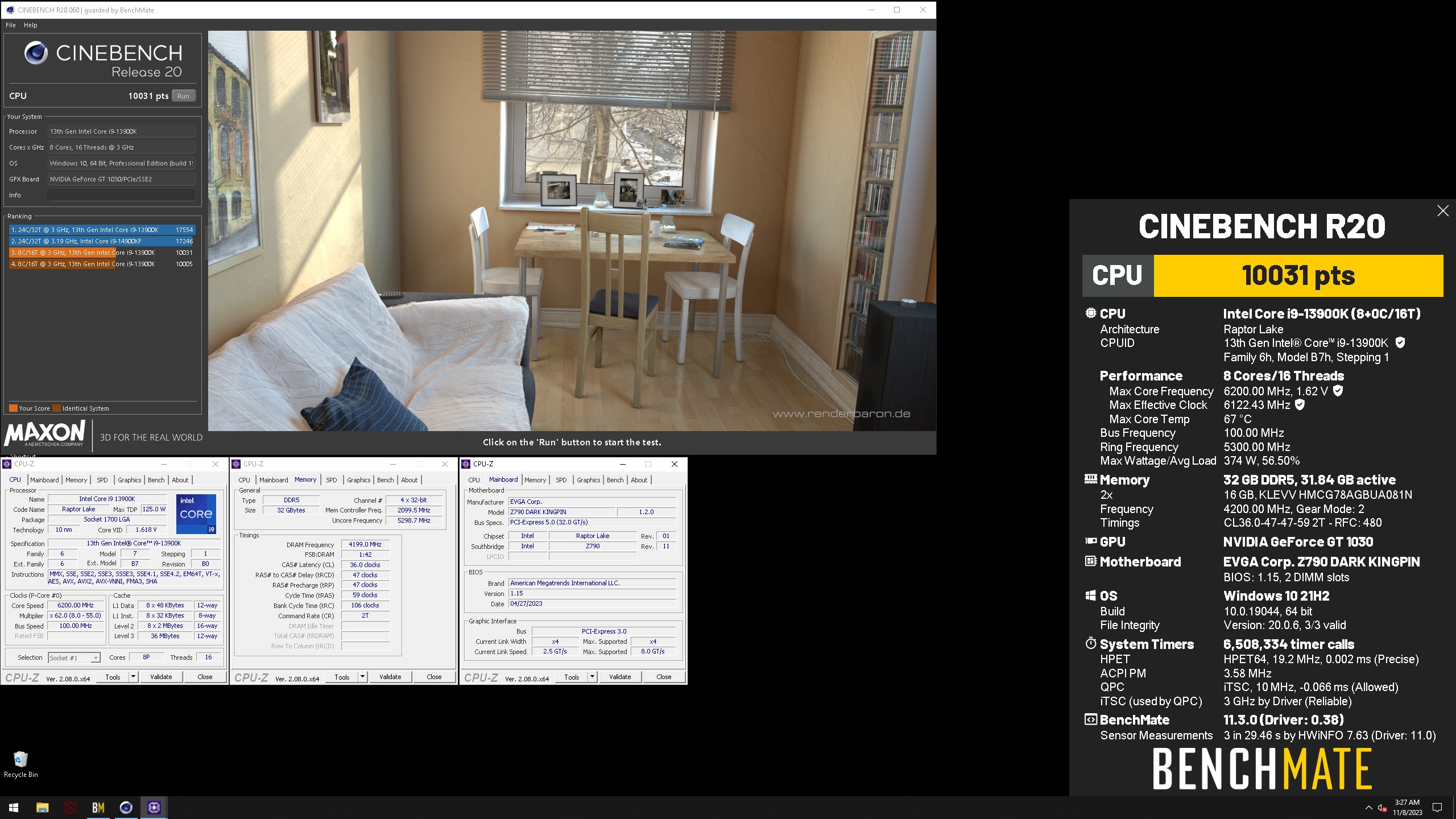
Task: Open Bench tab in first CPU-Z window
Action: tap(156, 480)
